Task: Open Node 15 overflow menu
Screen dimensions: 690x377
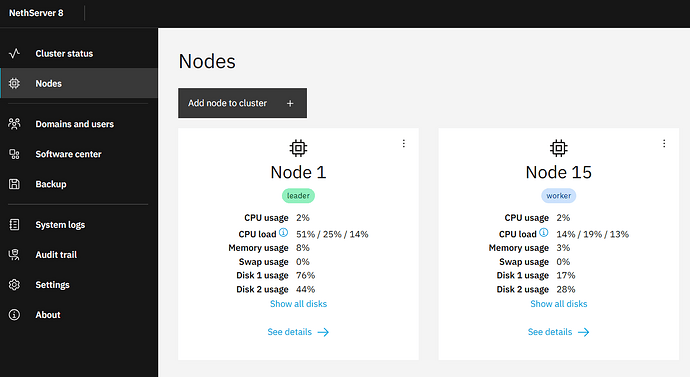Action: tap(664, 143)
